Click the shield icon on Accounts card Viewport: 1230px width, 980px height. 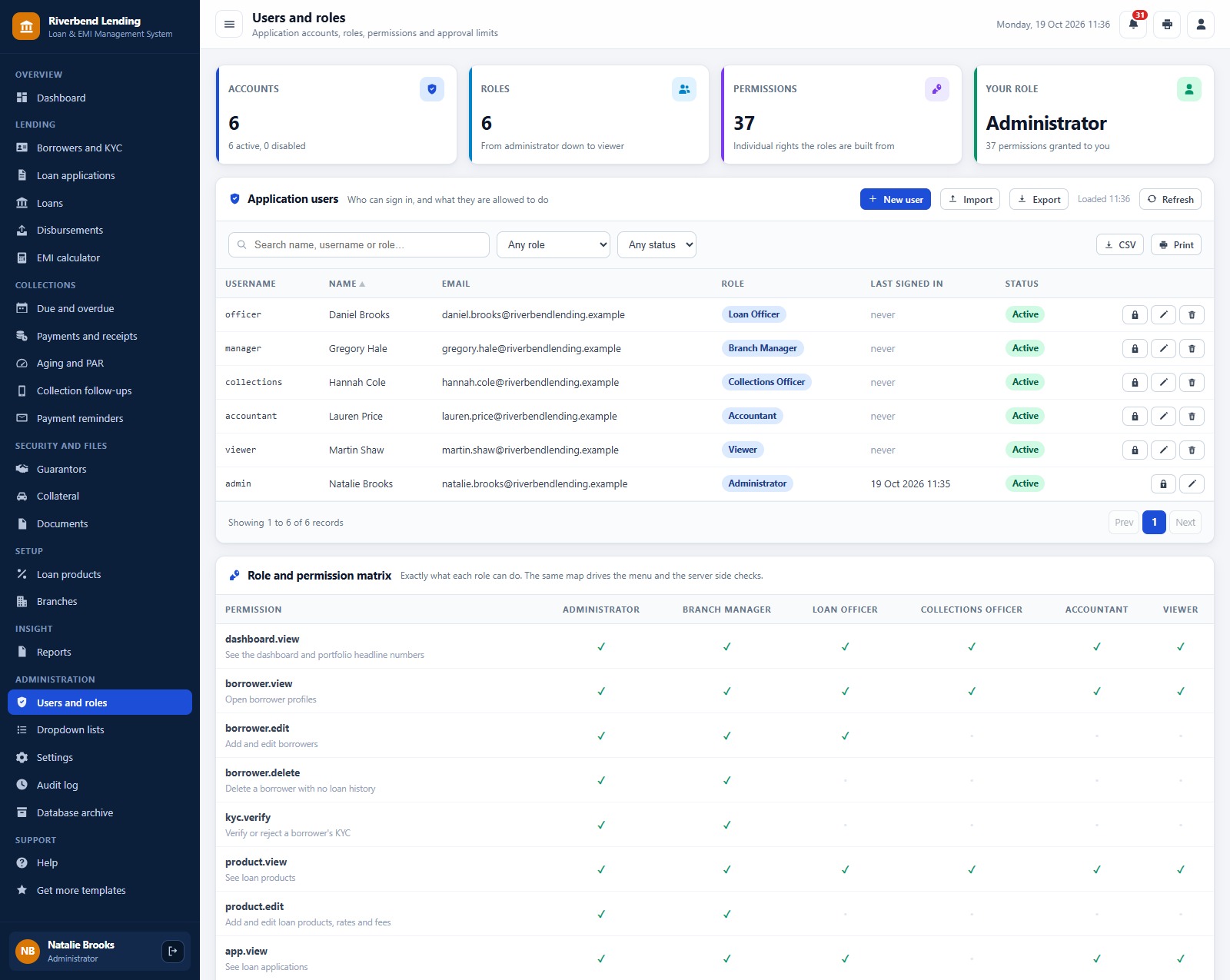click(432, 89)
